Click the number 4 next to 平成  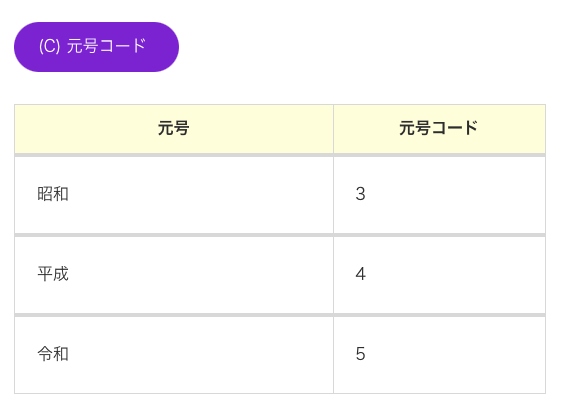click(x=360, y=274)
